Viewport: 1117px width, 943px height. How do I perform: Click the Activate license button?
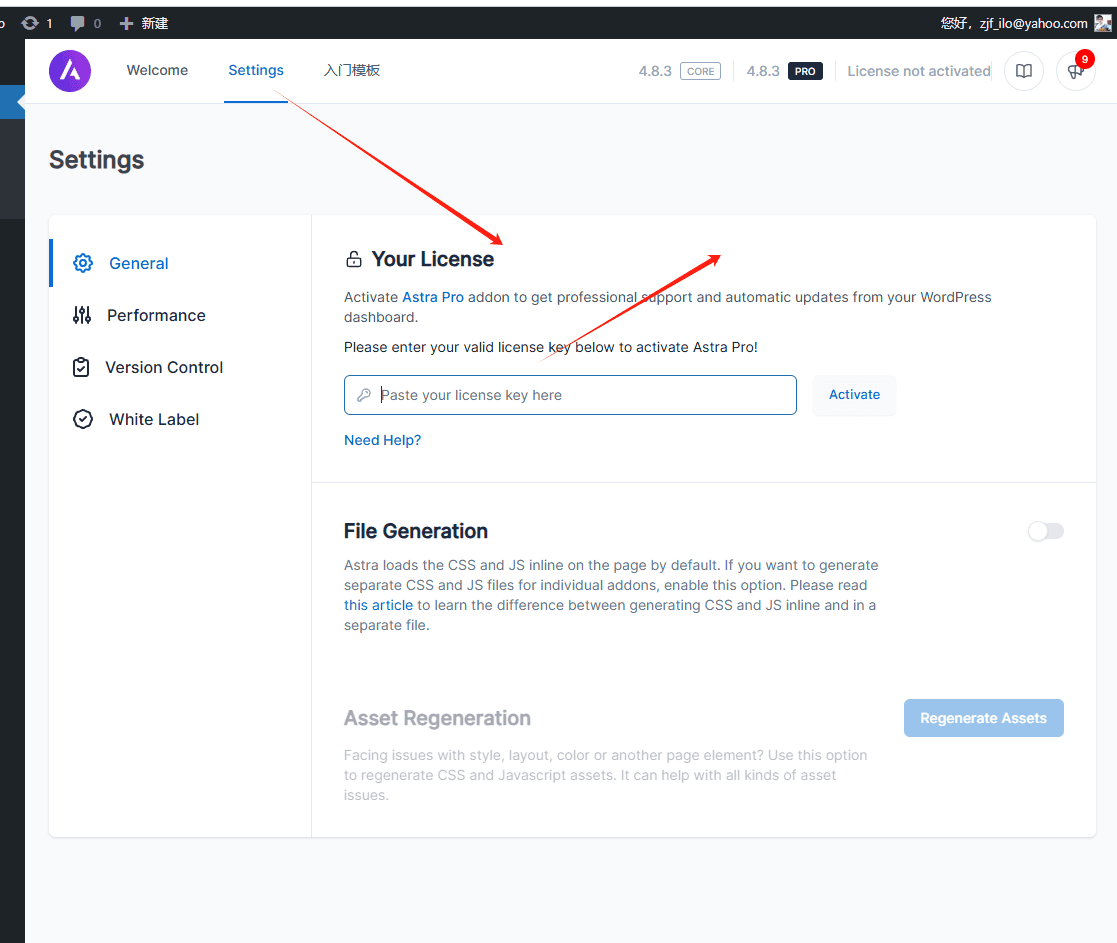tap(854, 395)
